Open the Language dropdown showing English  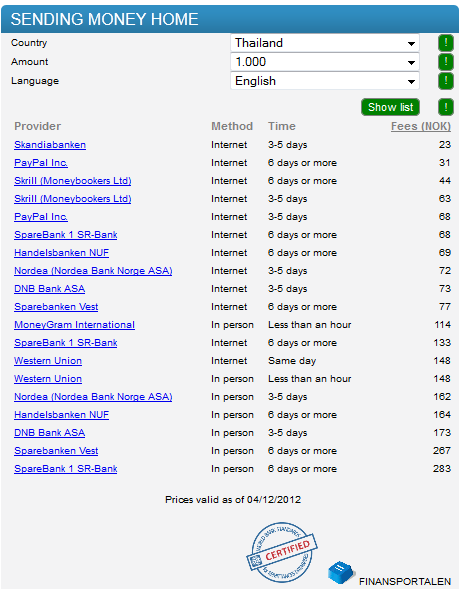[325, 81]
